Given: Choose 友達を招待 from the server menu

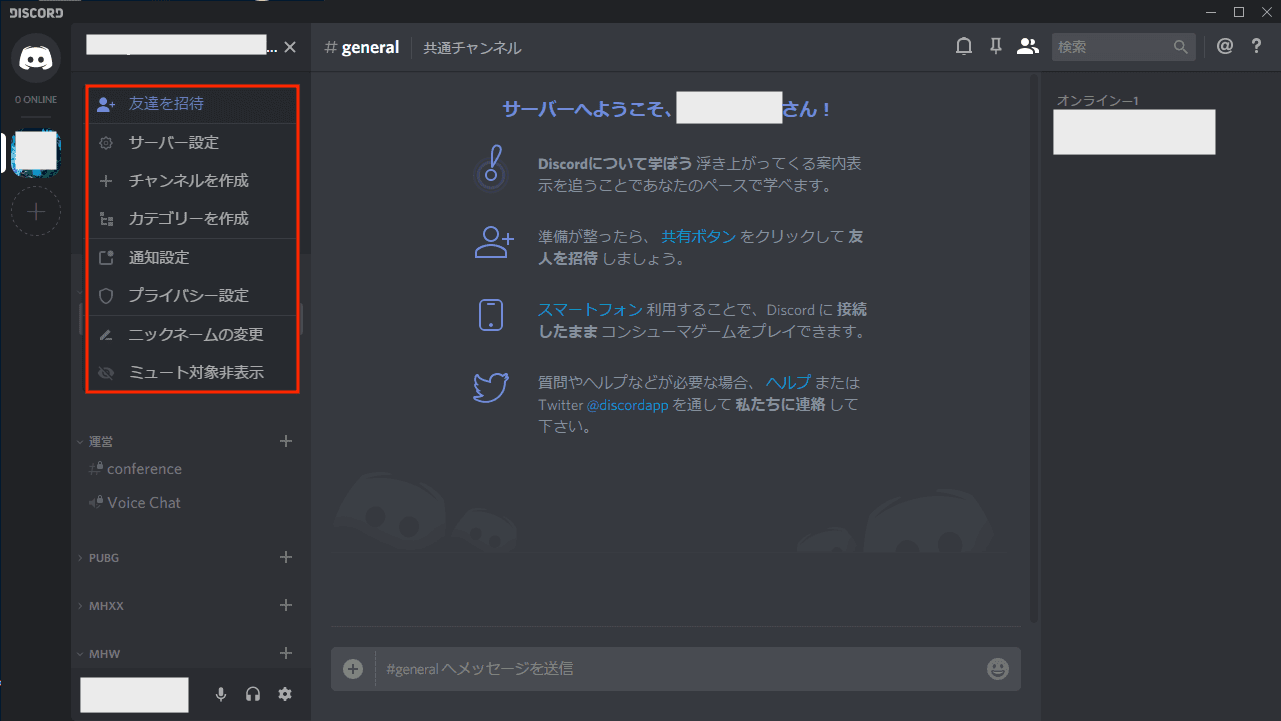Looking at the screenshot, I should [192, 104].
